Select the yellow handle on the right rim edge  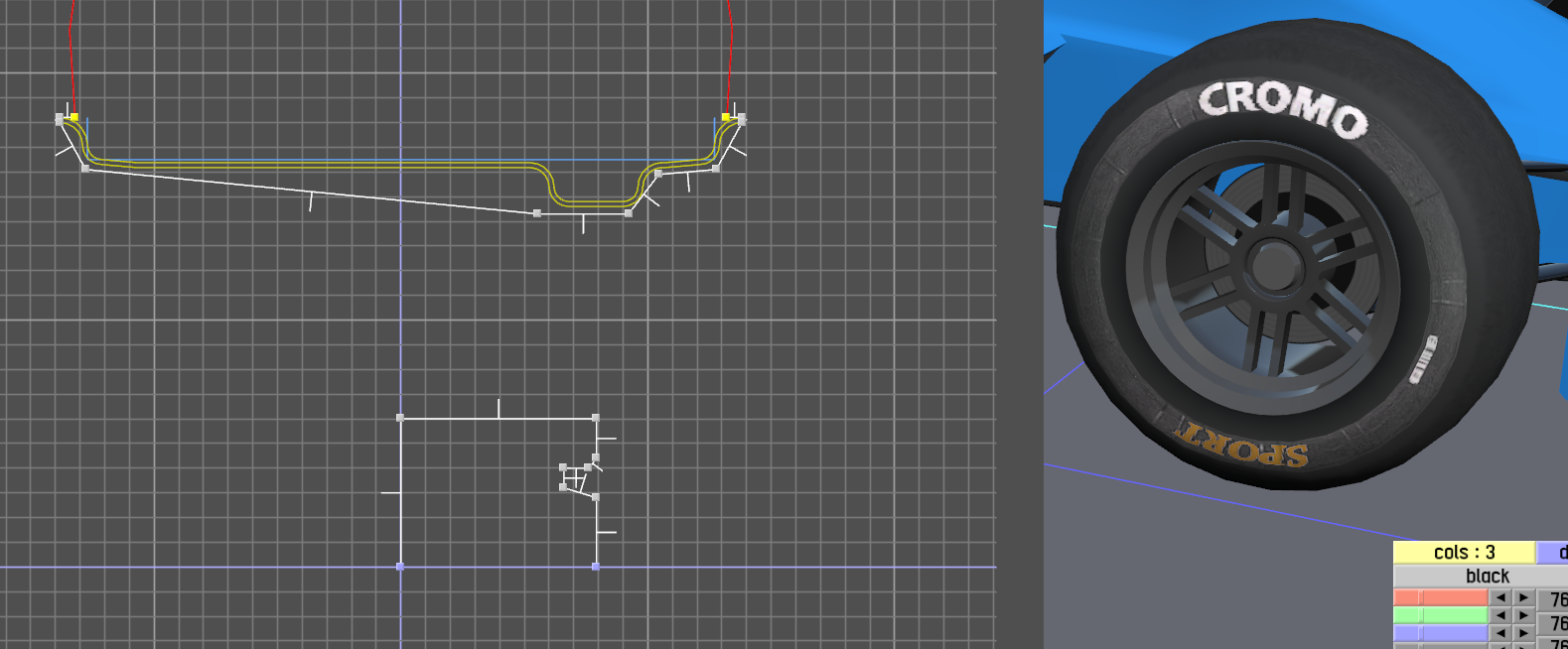coord(725,117)
